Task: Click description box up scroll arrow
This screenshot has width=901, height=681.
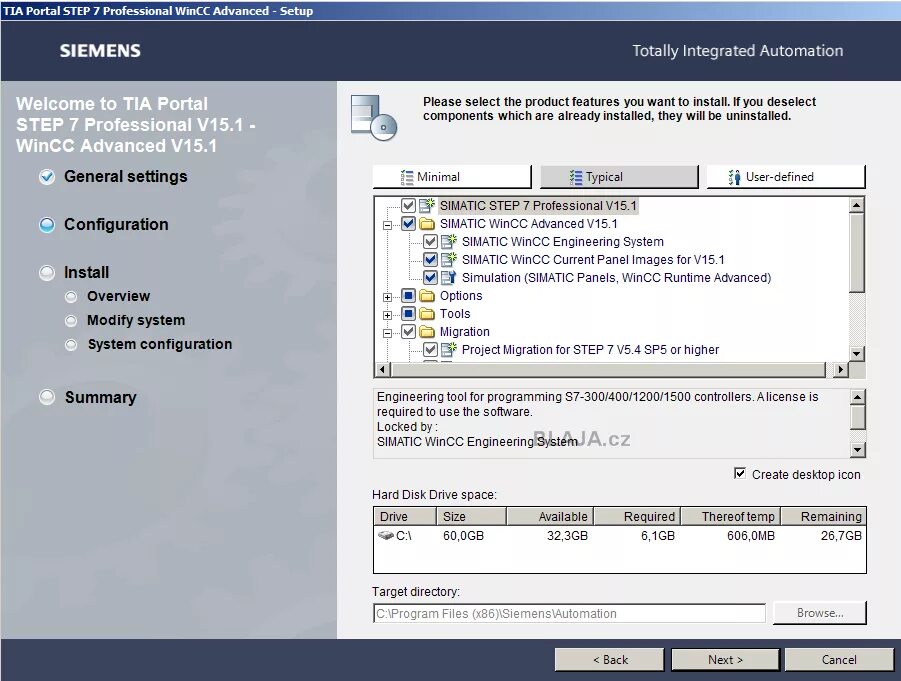Action: pos(857,397)
